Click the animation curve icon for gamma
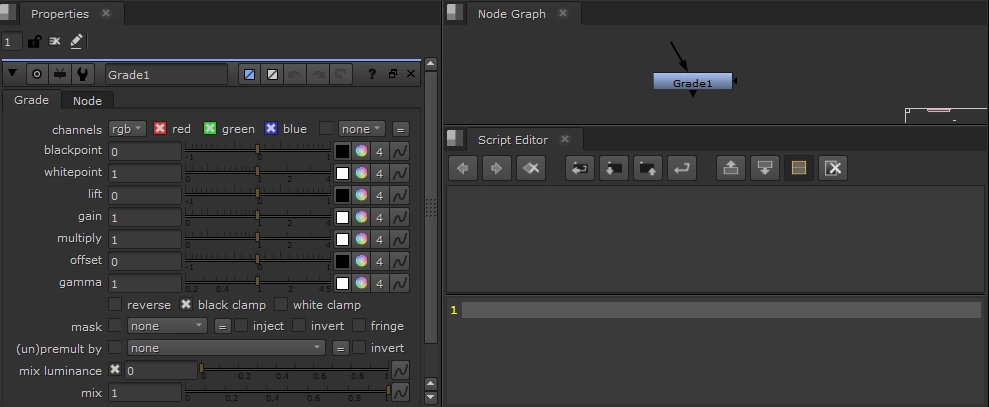The image size is (989, 407). click(399, 283)
